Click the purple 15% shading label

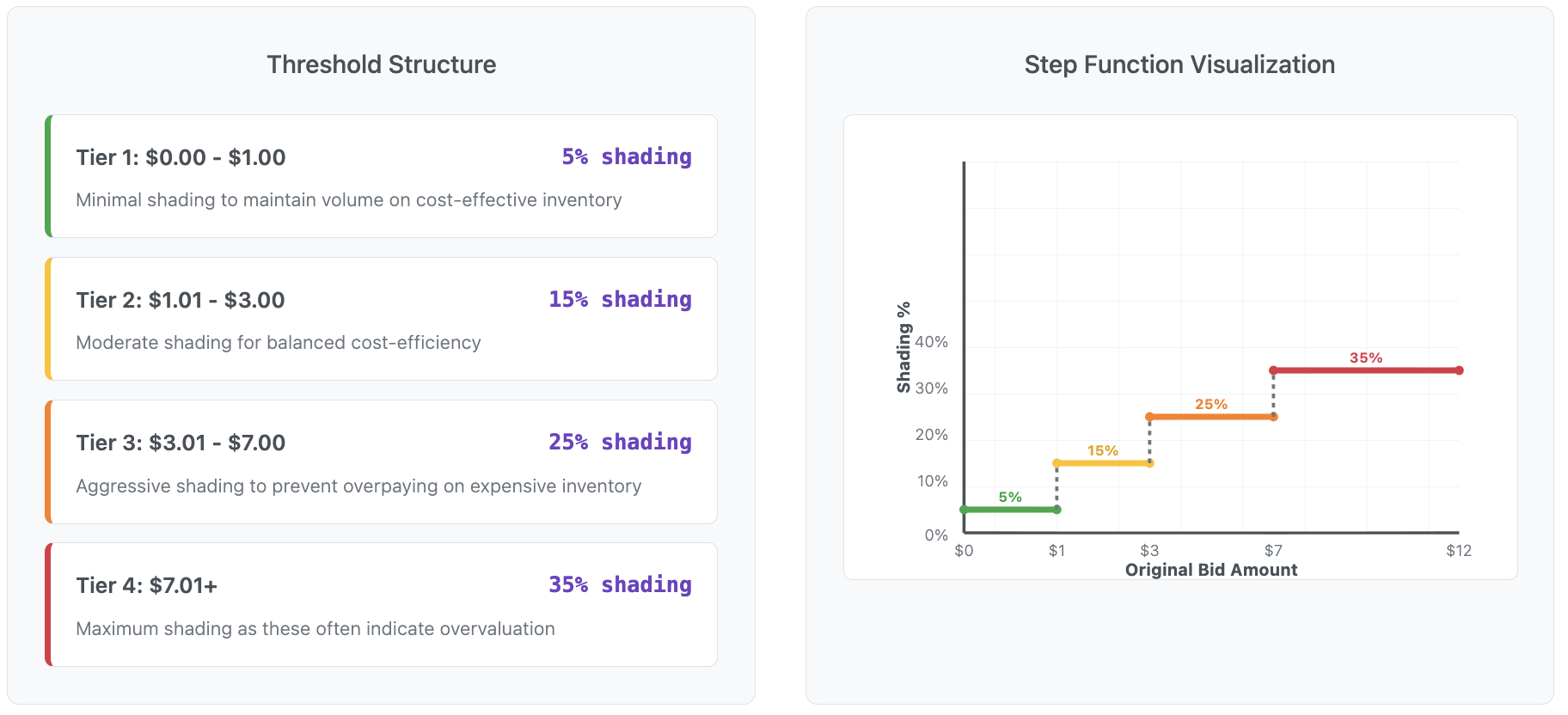(620, 300)
